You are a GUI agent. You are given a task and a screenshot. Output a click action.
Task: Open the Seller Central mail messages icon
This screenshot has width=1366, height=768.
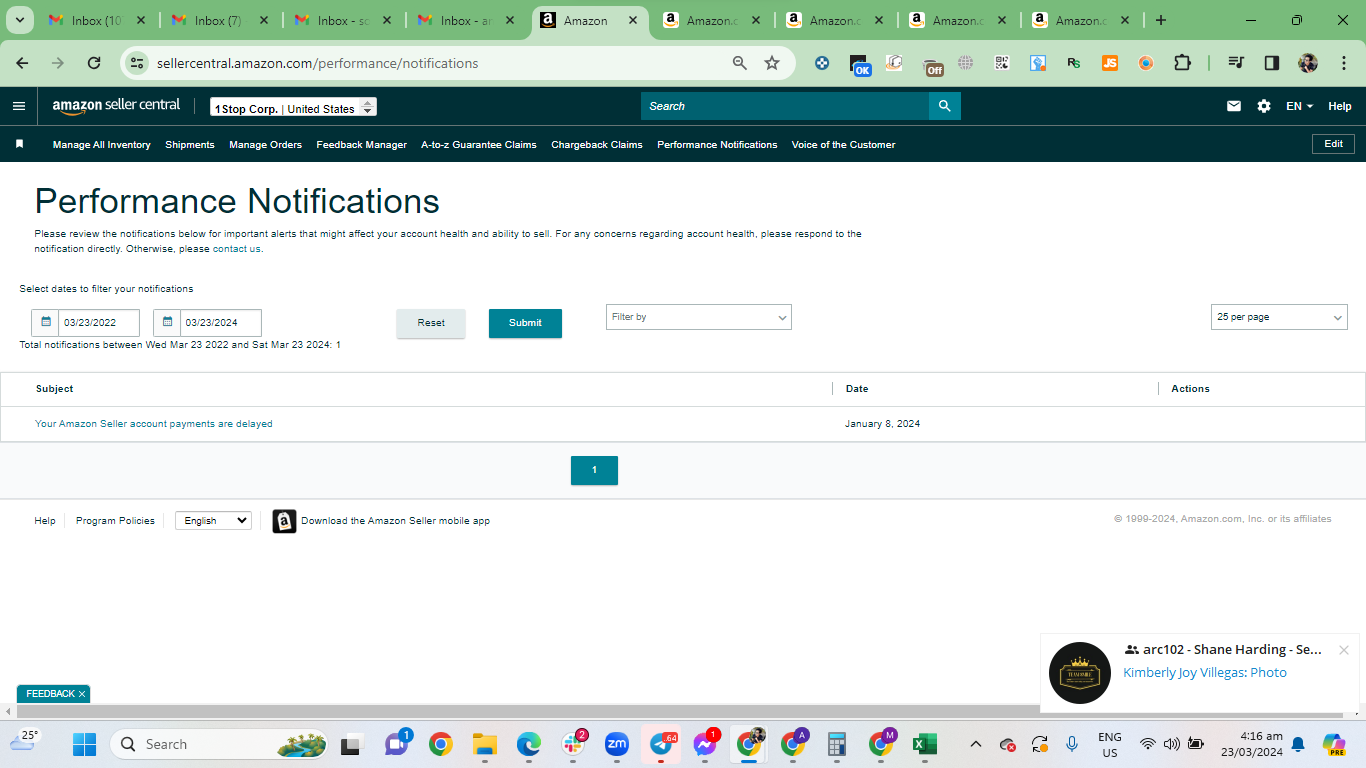click(x=1234, y=106)
